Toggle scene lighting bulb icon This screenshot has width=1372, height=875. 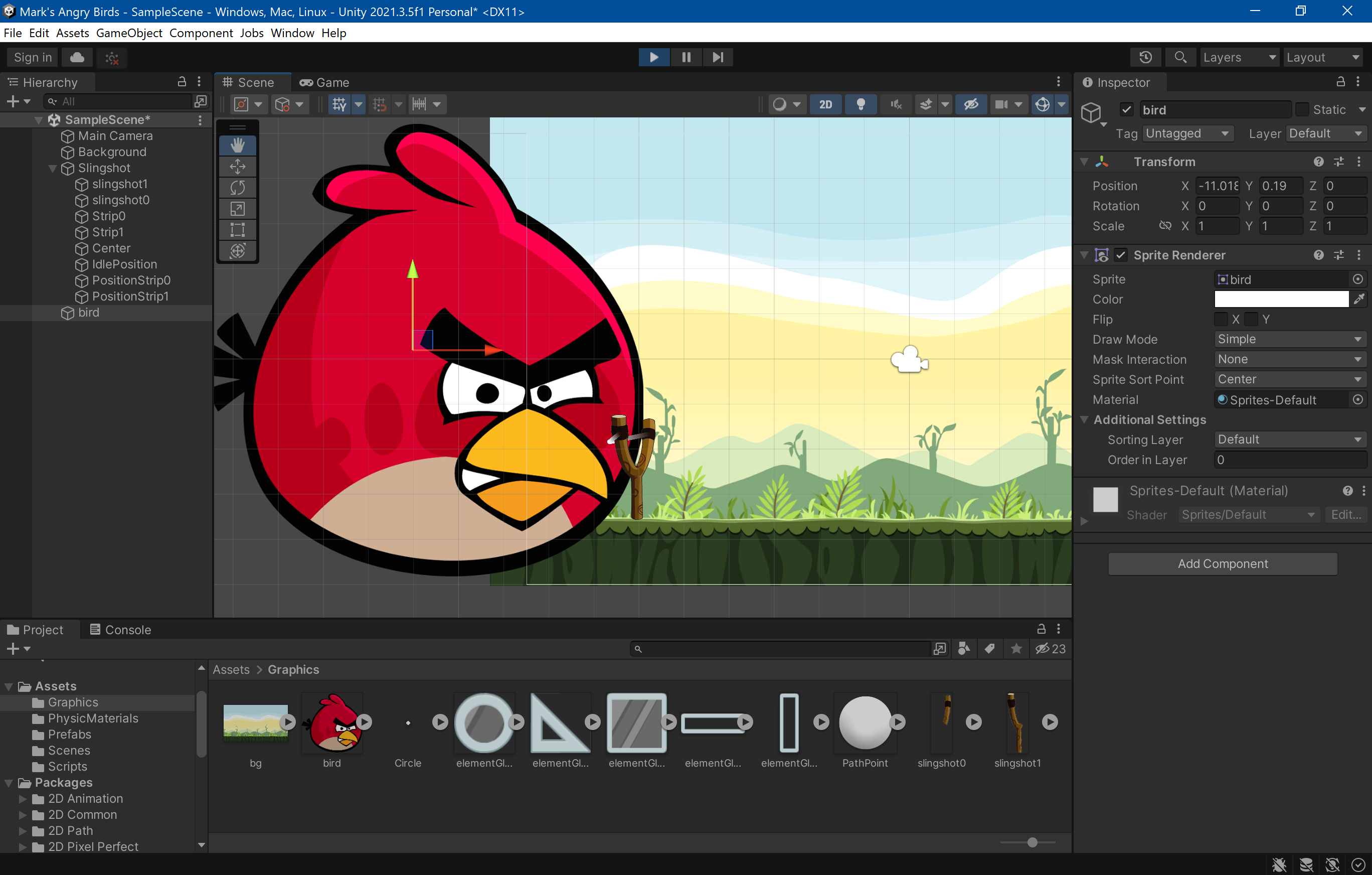tap(861, 104)
